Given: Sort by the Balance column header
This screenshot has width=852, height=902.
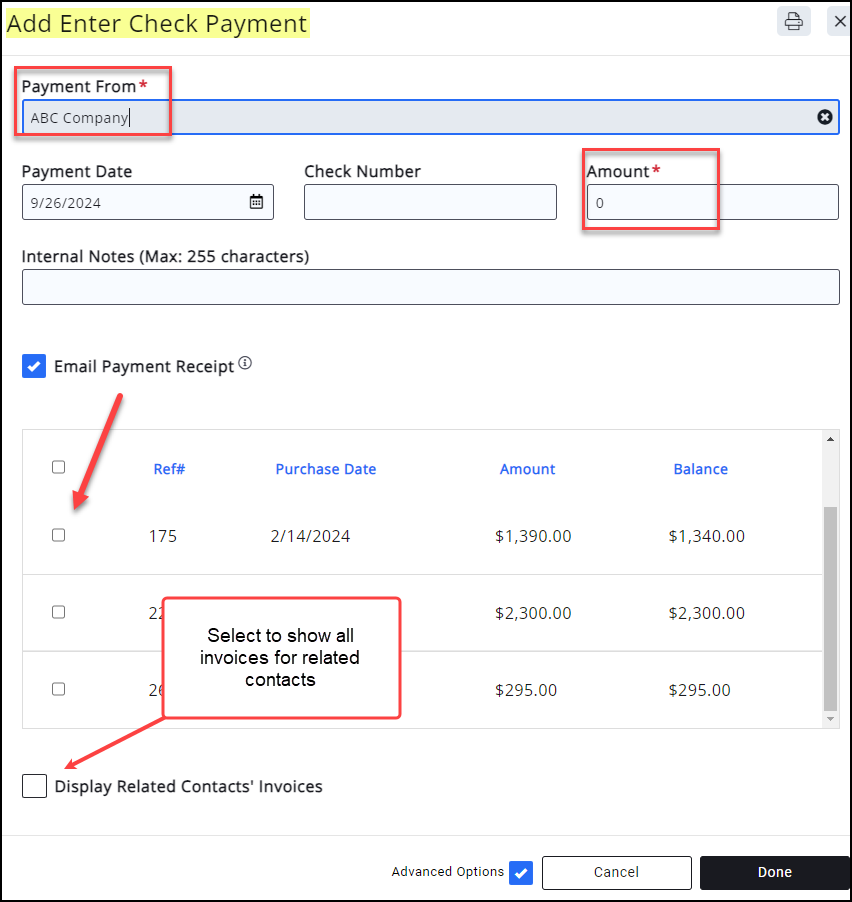Looking at the screenshot, I should click(700, 469).
